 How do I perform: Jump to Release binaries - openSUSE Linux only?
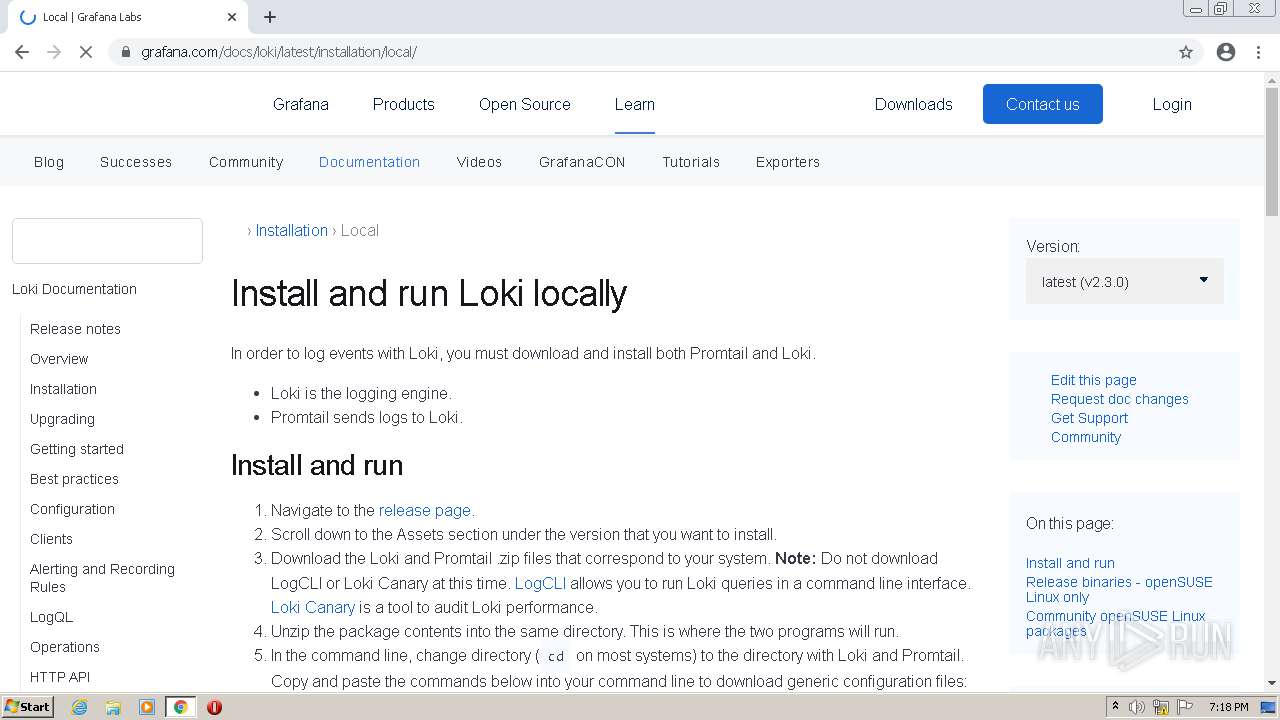[1119, 589]
